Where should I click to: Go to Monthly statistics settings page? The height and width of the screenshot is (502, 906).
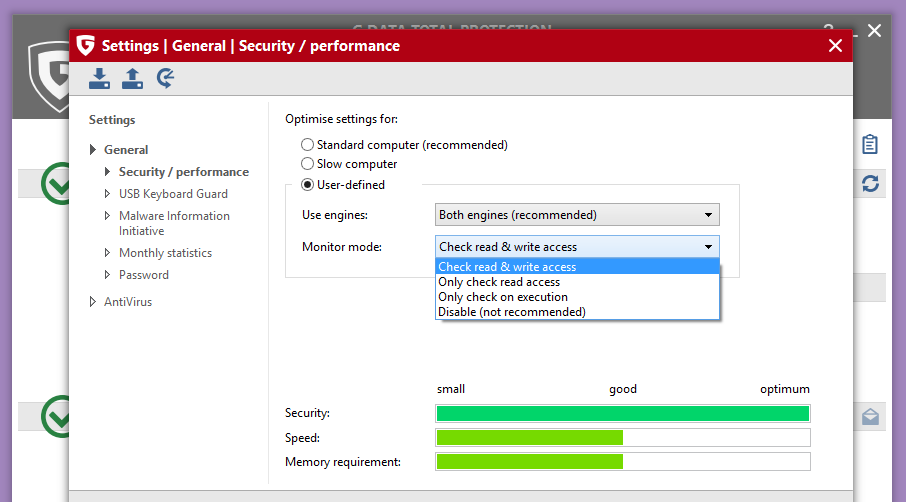(165, 253)
